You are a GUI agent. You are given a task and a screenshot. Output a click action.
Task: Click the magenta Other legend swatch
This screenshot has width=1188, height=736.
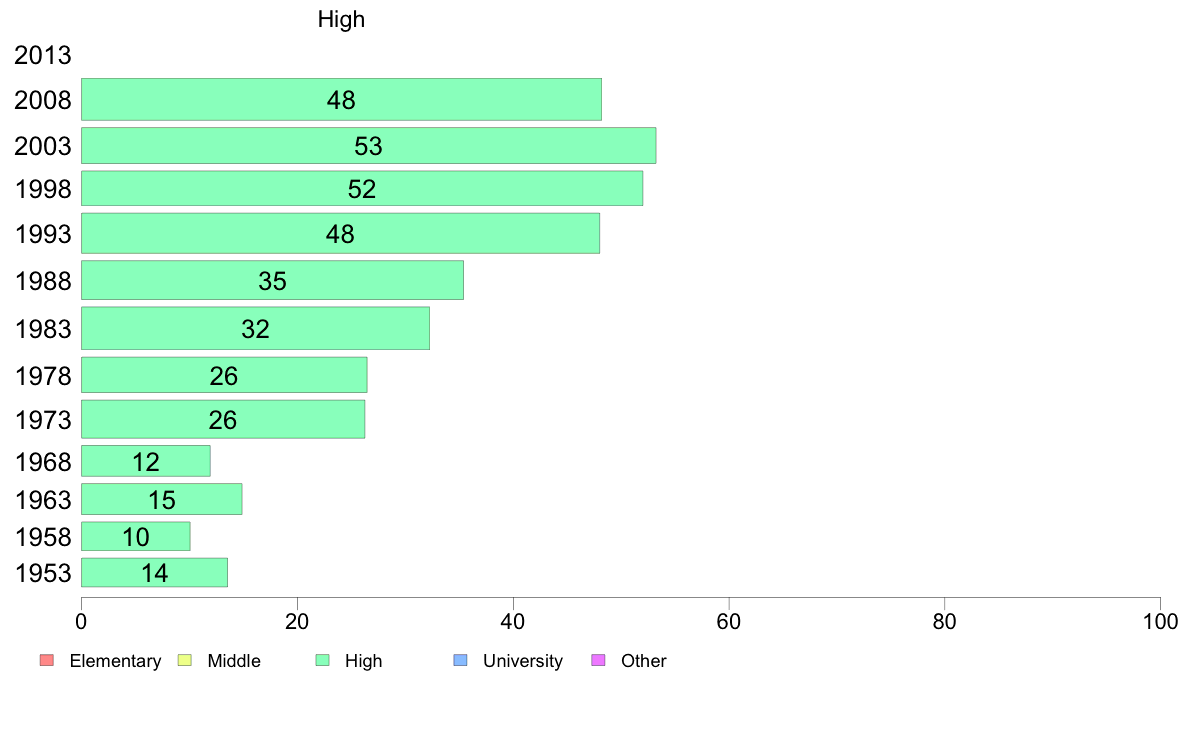coord(599,660)
